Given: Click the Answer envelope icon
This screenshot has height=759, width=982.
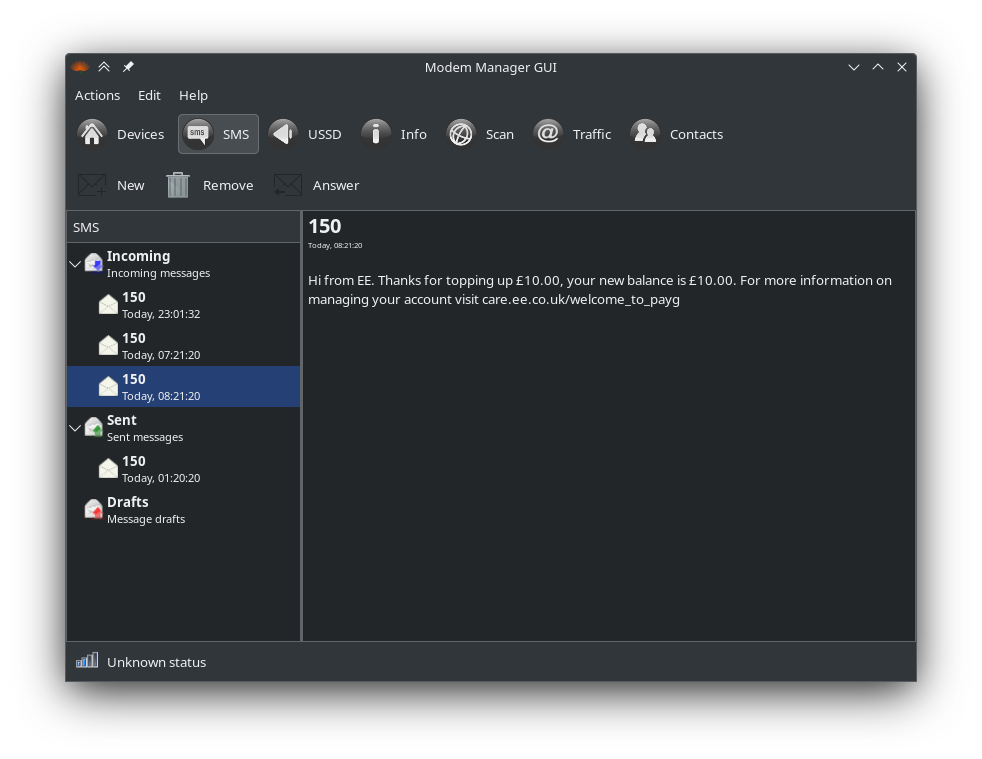Looking at the screenshot, I should click(x=287, y=185).
